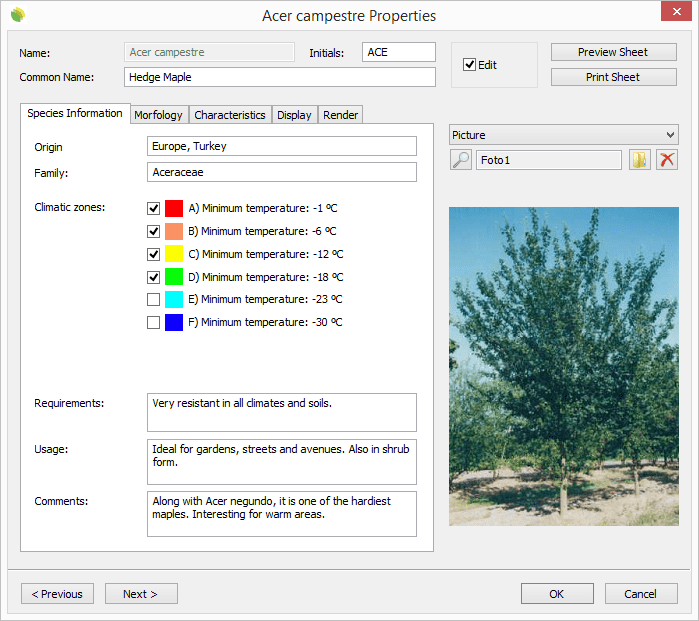Uncheck climatic zone D minimum -18 °C
699x621 pixels.
153,277
